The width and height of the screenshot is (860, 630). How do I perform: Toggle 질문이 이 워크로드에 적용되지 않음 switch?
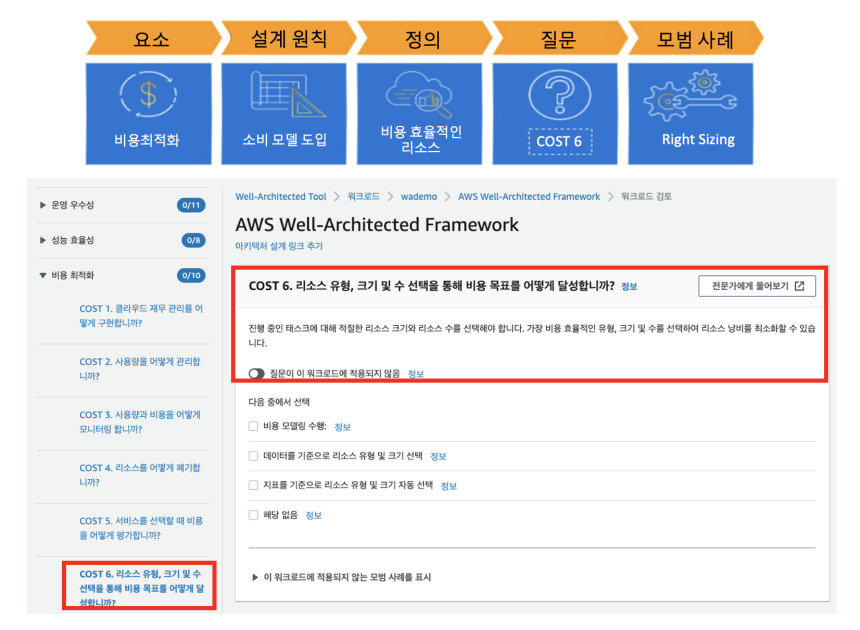257,373
